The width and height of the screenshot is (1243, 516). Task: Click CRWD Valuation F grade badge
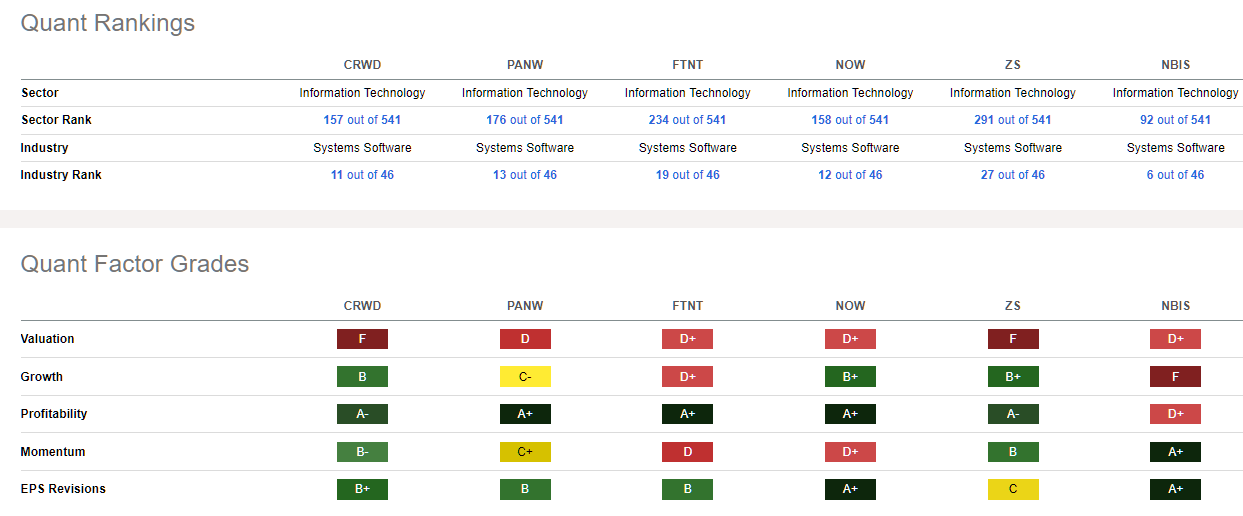(x=362, y=339)
